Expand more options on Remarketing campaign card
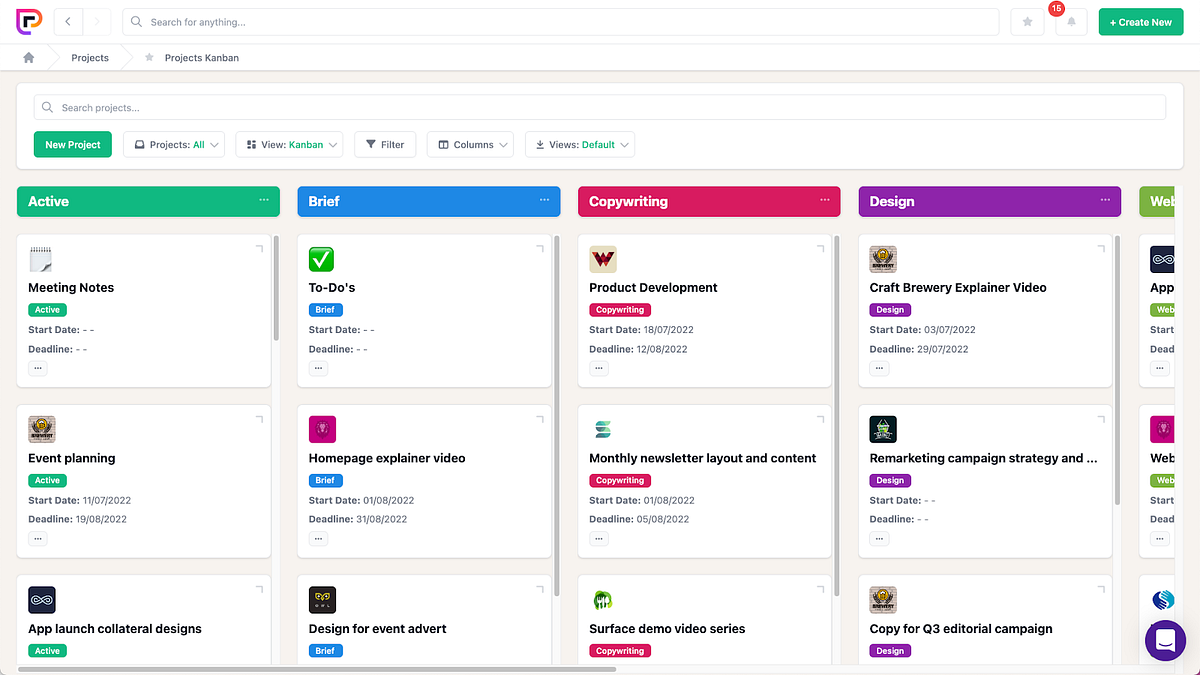1200x675 pixels. pyautogui.click(x=879, y=538)
